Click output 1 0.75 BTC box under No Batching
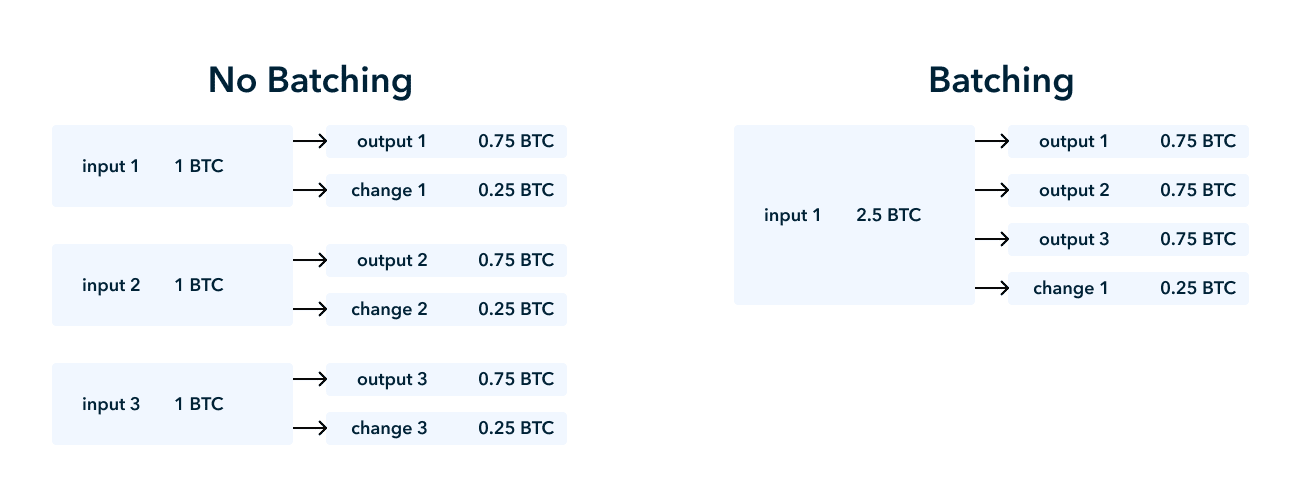Screen dimensions: 1300x500 click(x=447, y=142)
